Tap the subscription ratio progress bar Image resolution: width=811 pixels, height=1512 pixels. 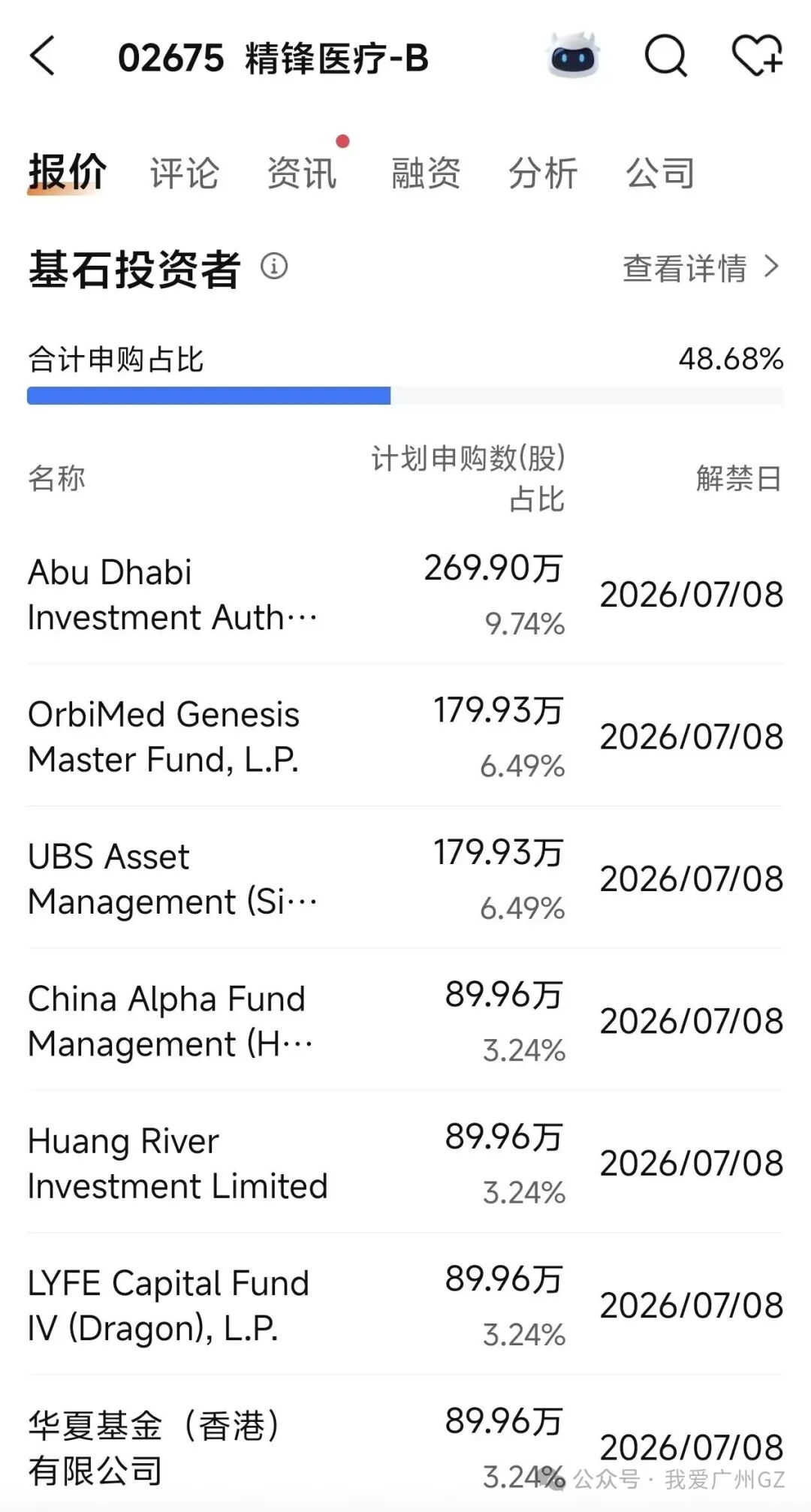pos(405,396)
